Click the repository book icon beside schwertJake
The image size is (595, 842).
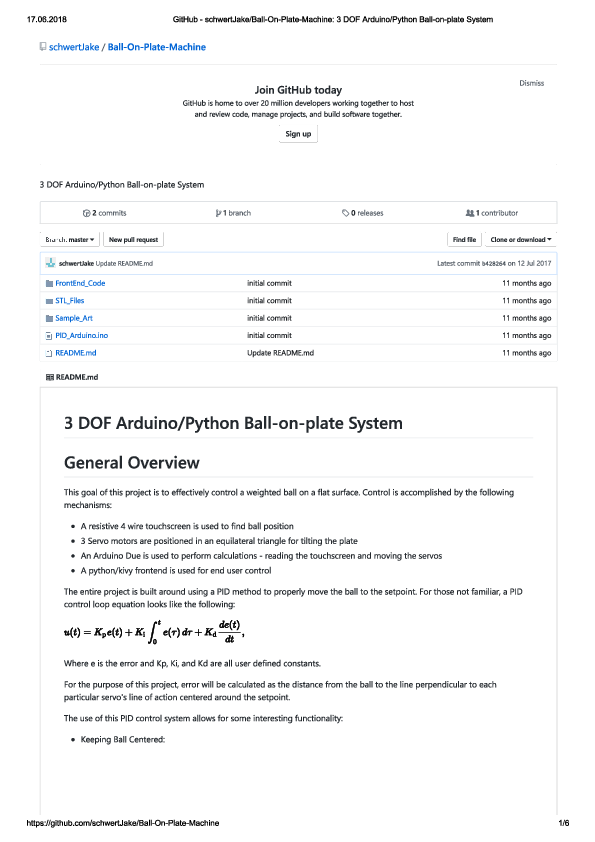coord(43,47)
